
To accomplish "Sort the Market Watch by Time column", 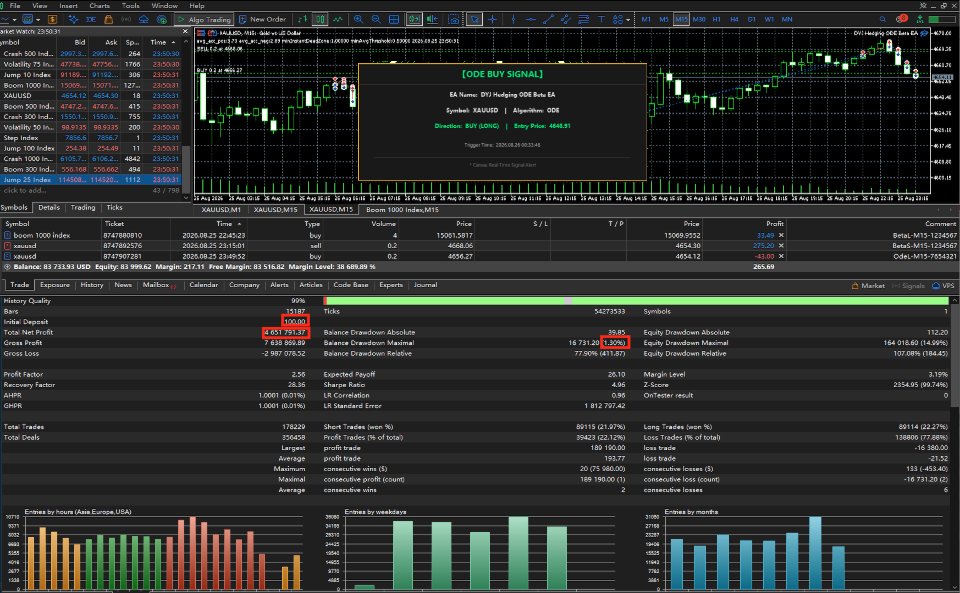I will (159, 42).
